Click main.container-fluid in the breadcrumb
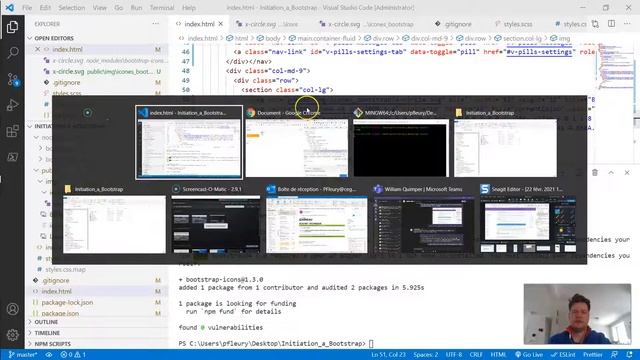This screenshot has width=640, height=360. [x=326, y=38]
